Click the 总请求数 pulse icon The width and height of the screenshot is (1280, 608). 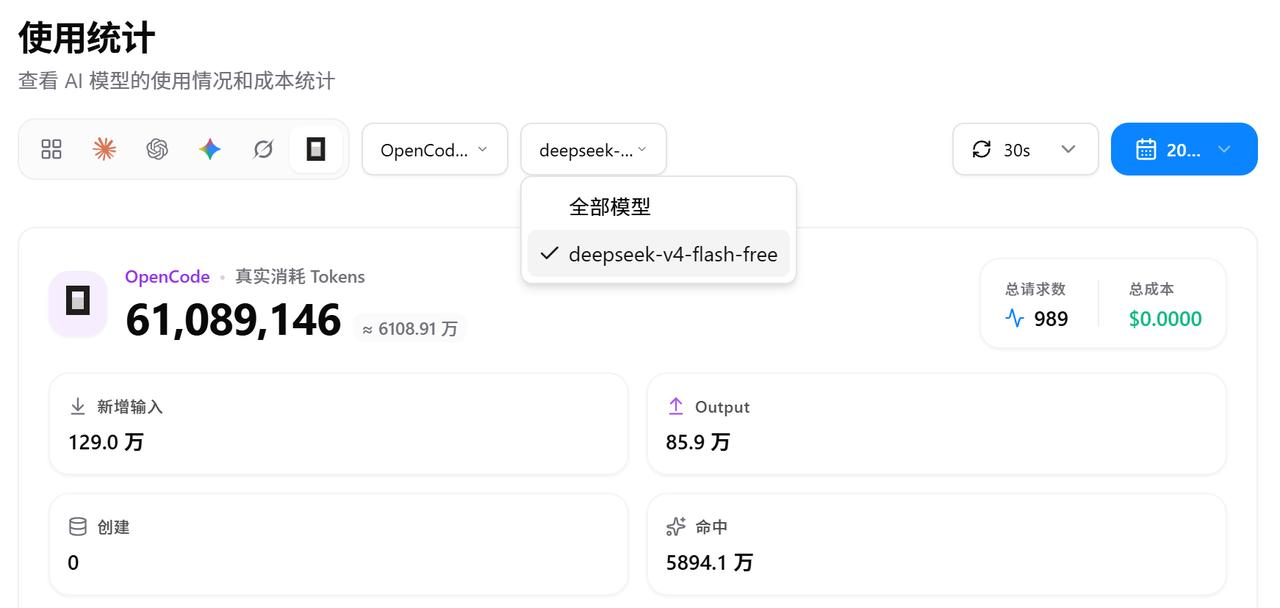[1015, 319]
